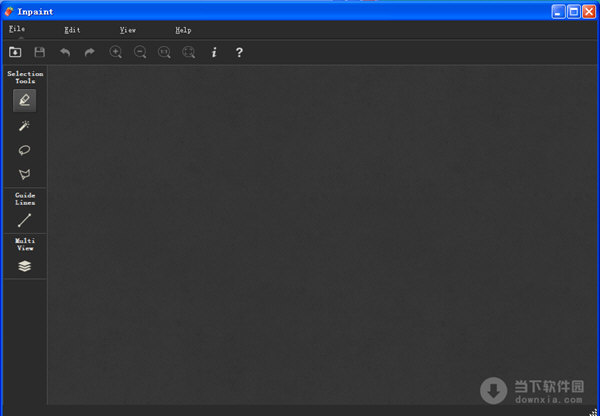Screen dimensions: 600x416
Task: Select the Magic Wand tool
Action: 24,126
